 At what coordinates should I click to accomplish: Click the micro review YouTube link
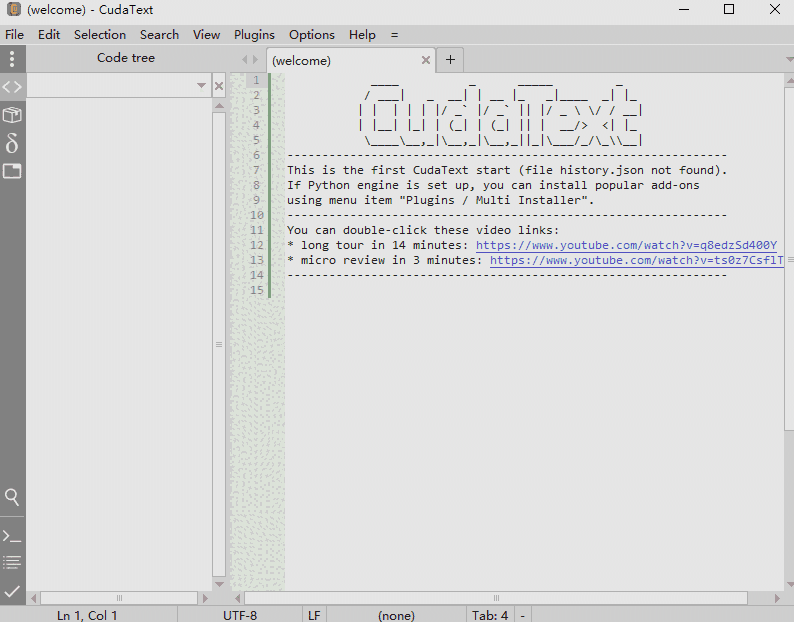click(636, 261)
